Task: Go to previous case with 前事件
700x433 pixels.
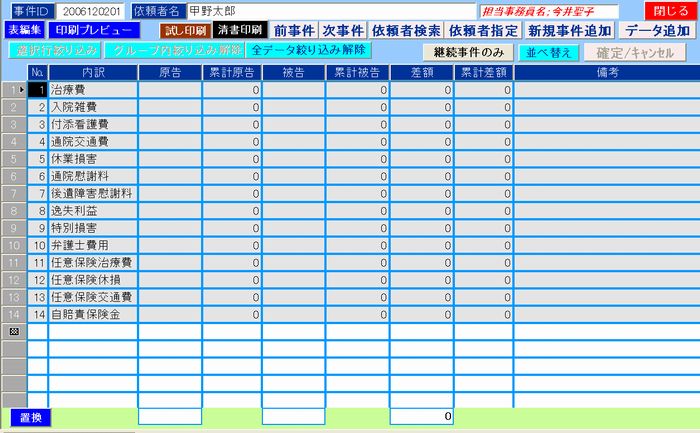Action: point(295,30)
